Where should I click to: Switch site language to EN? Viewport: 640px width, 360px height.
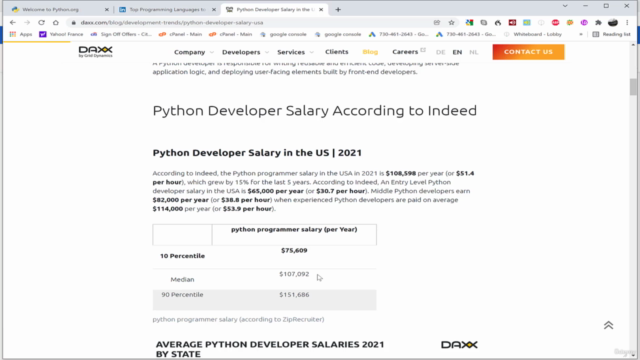(457, 52)
